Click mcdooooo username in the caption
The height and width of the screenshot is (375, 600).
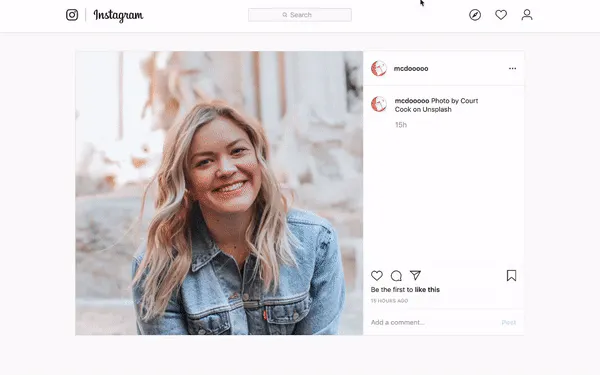pos(412,101)
